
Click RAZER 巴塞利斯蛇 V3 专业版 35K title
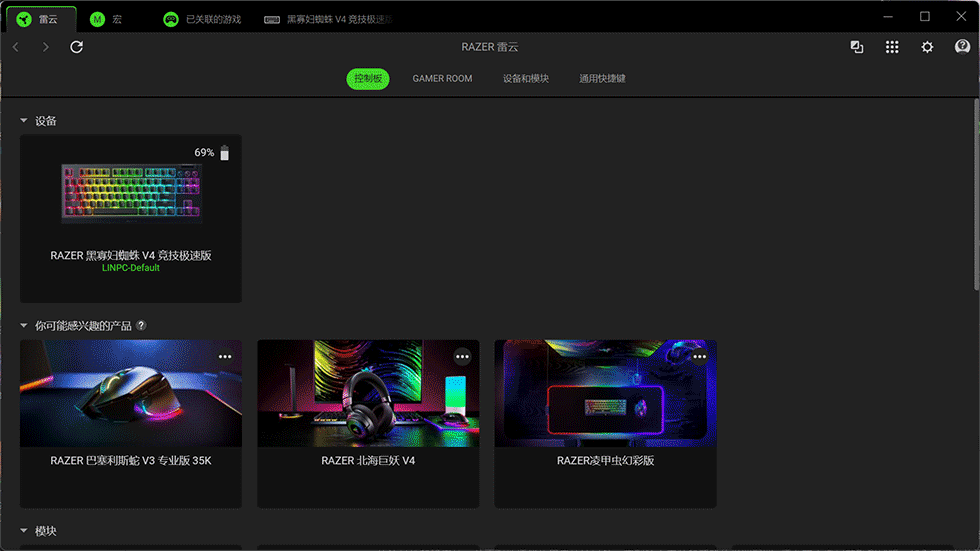[131, 460]
